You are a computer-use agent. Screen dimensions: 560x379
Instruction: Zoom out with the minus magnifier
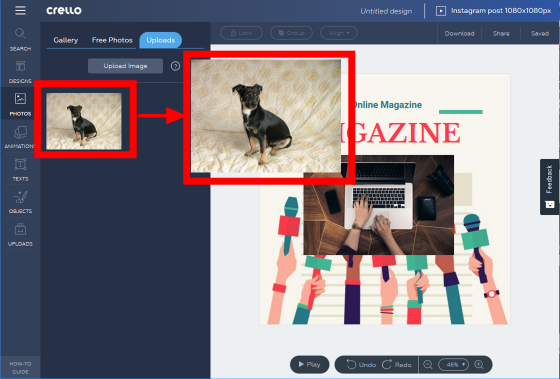pos(428,365)
